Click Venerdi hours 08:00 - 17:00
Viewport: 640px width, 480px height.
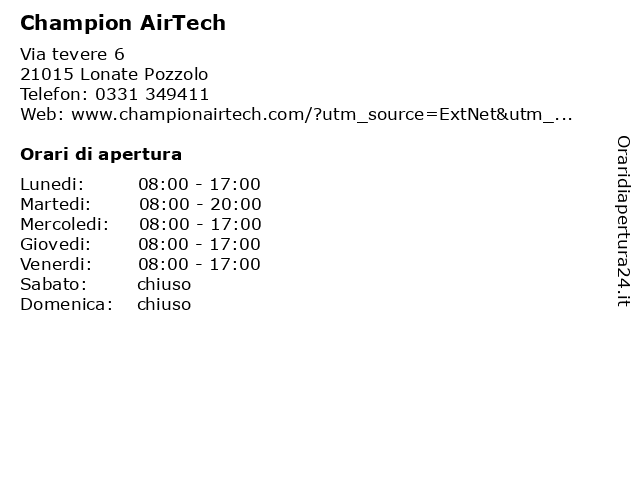pyautogui.click(x=199, y=264)
